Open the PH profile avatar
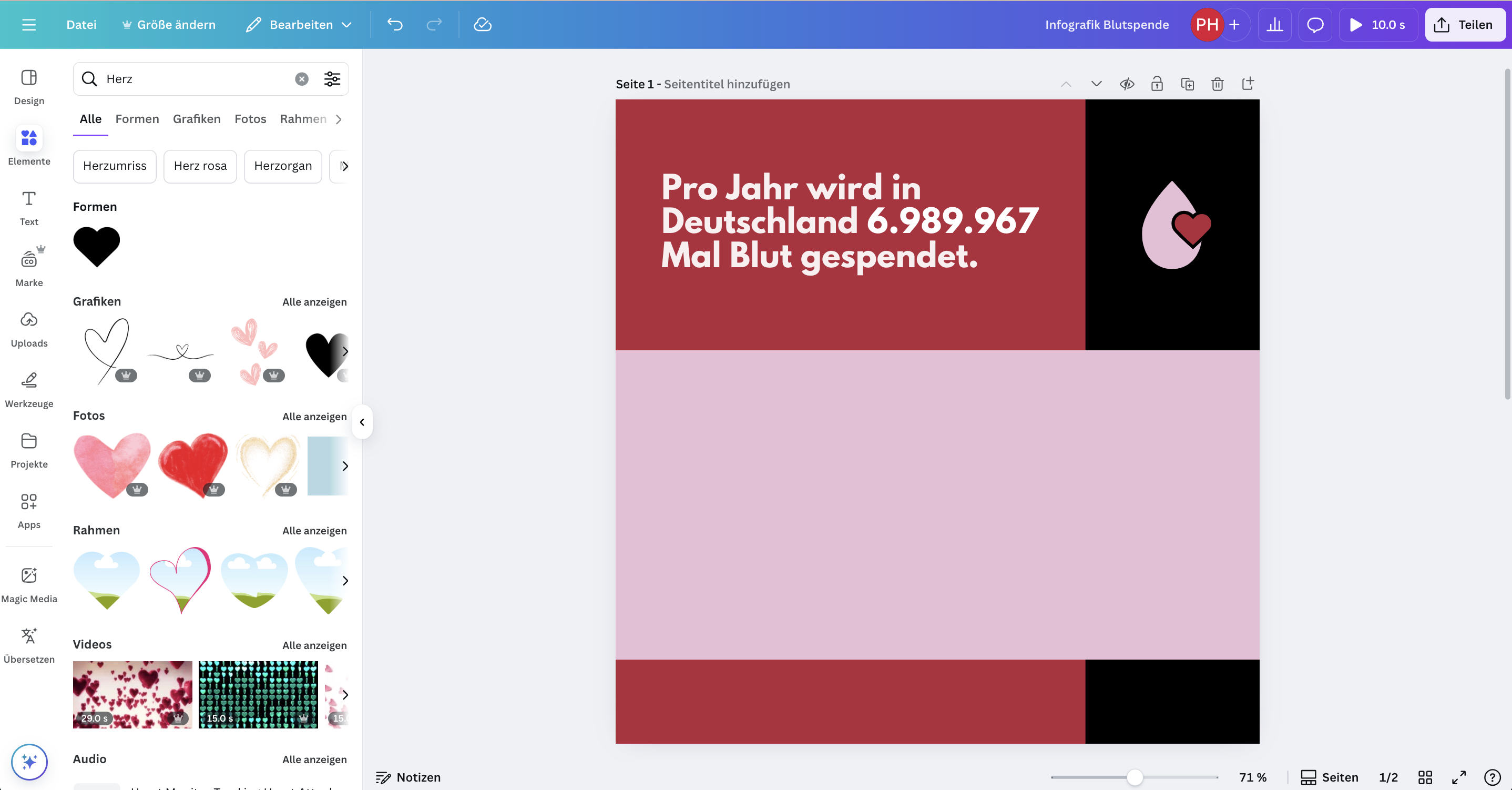The image size is (1512, 790). [x=1207, y=25]
